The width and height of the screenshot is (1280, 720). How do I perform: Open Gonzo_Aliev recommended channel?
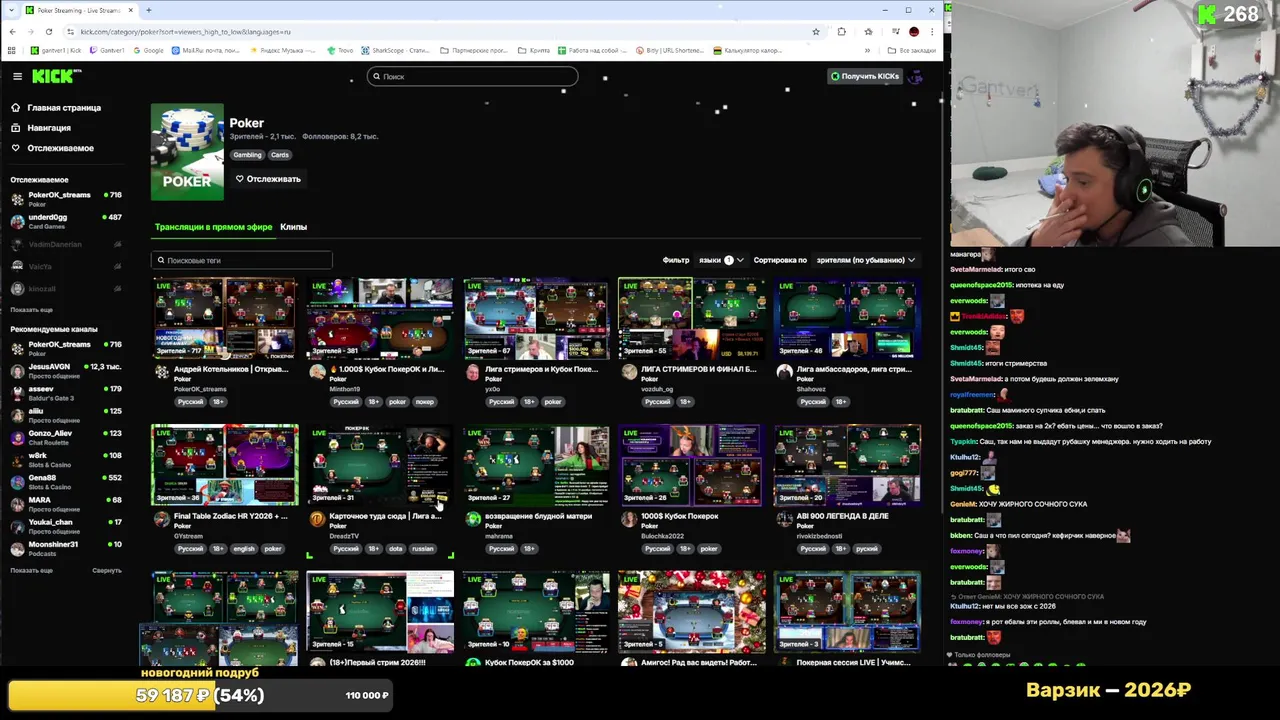click(x=65, y=437)
